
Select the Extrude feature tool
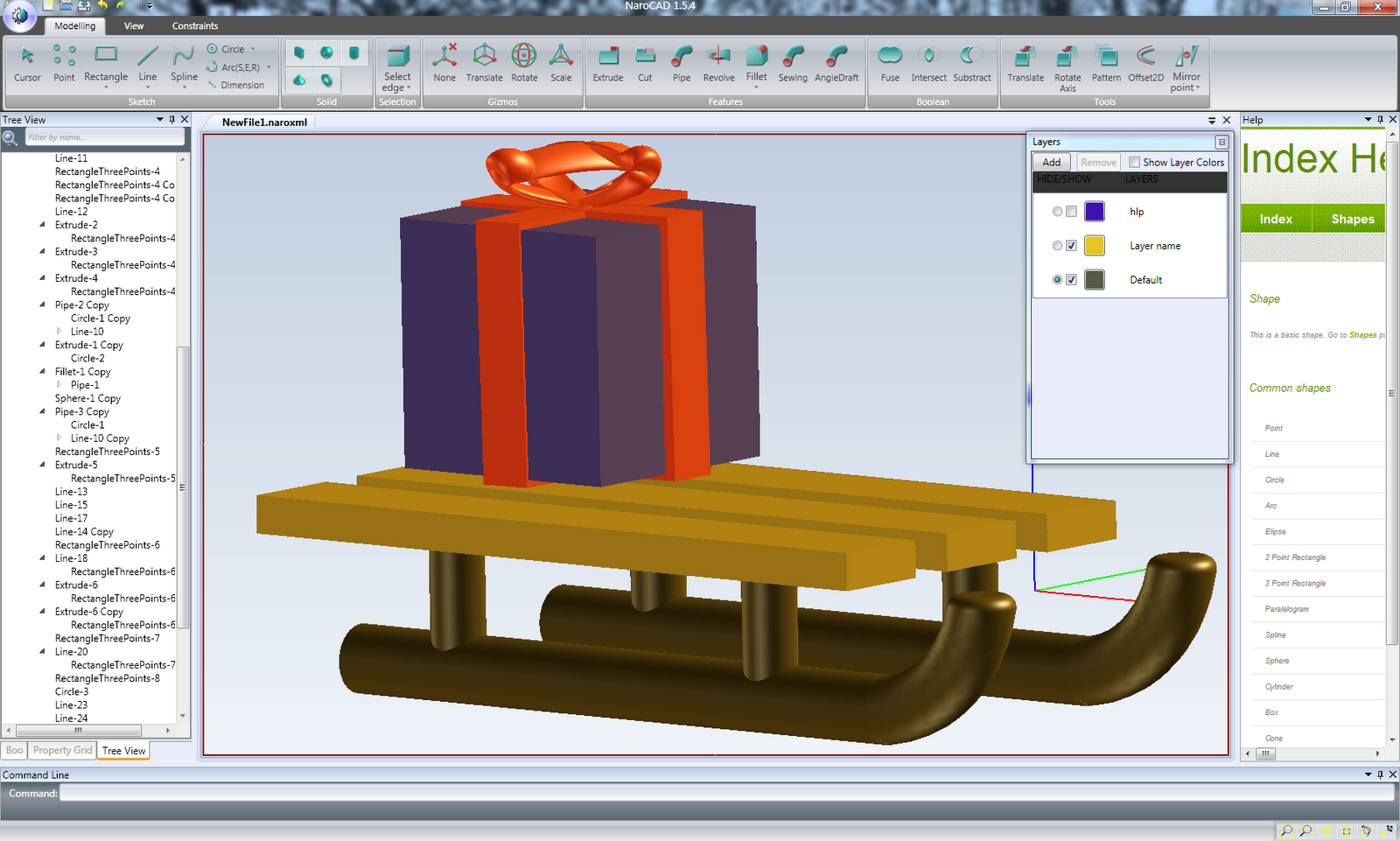[608, 65]
